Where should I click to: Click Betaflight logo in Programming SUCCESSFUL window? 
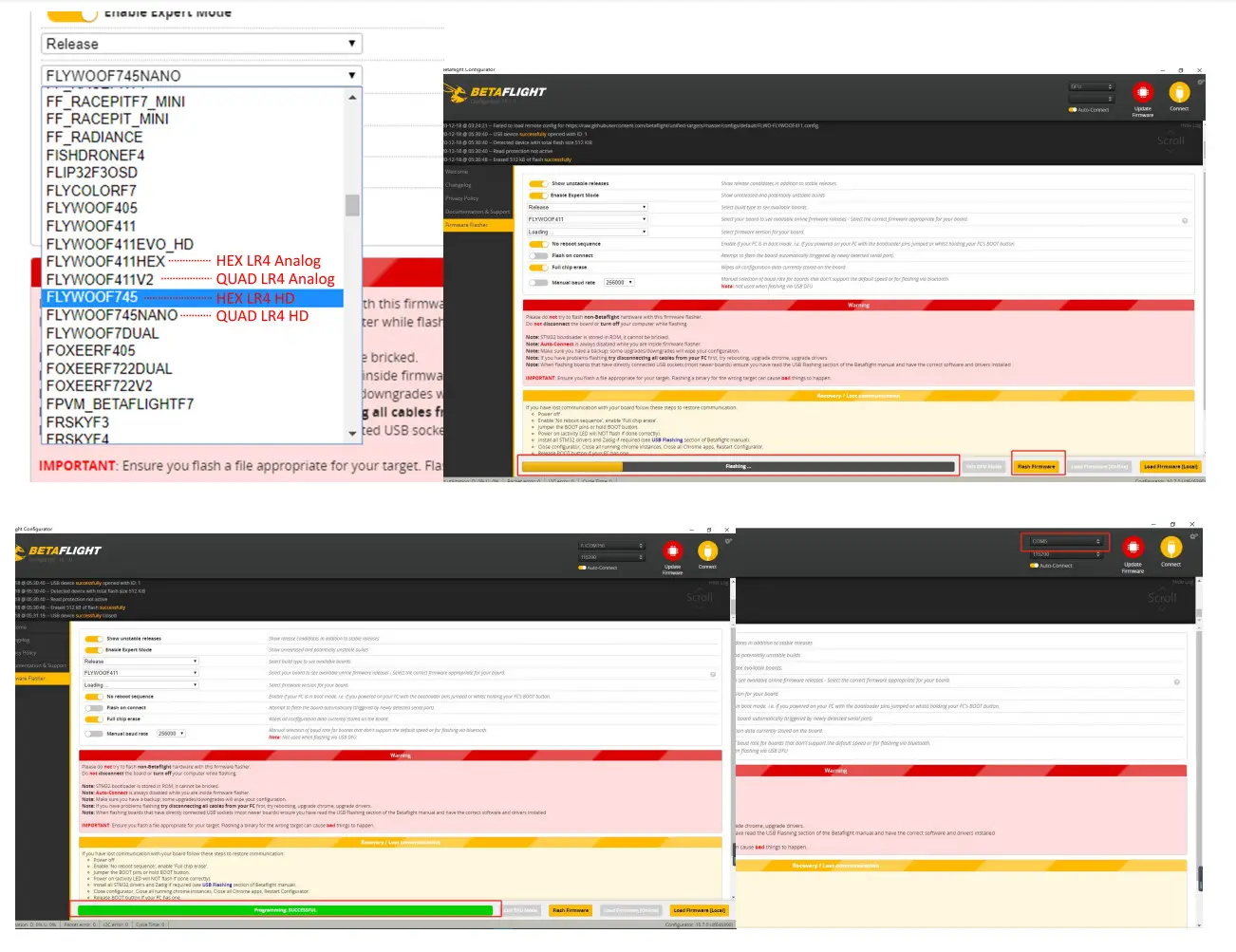click(59, 551)
